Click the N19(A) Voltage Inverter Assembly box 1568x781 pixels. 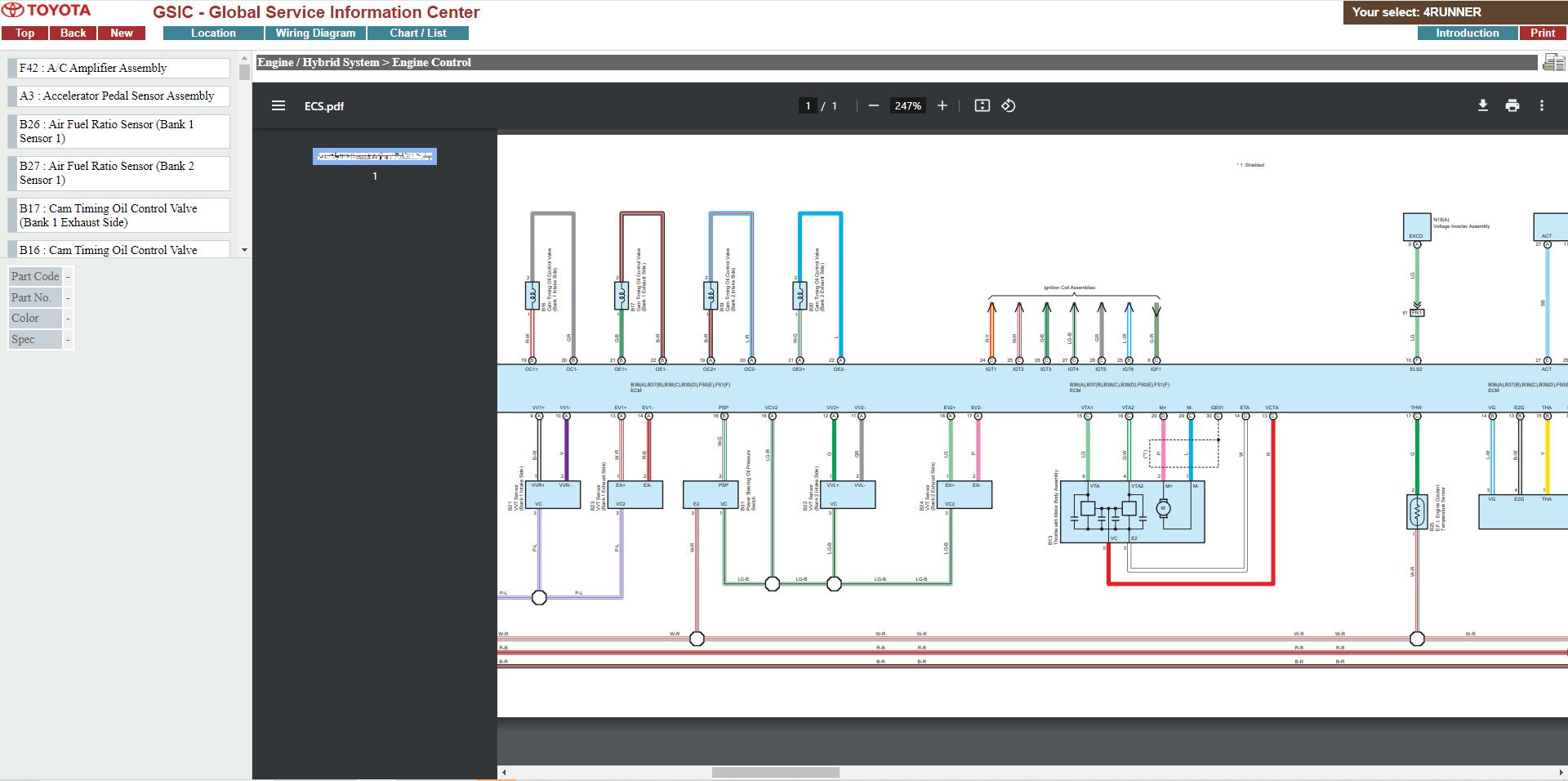pyautogui.click(x=1417, y=226)
